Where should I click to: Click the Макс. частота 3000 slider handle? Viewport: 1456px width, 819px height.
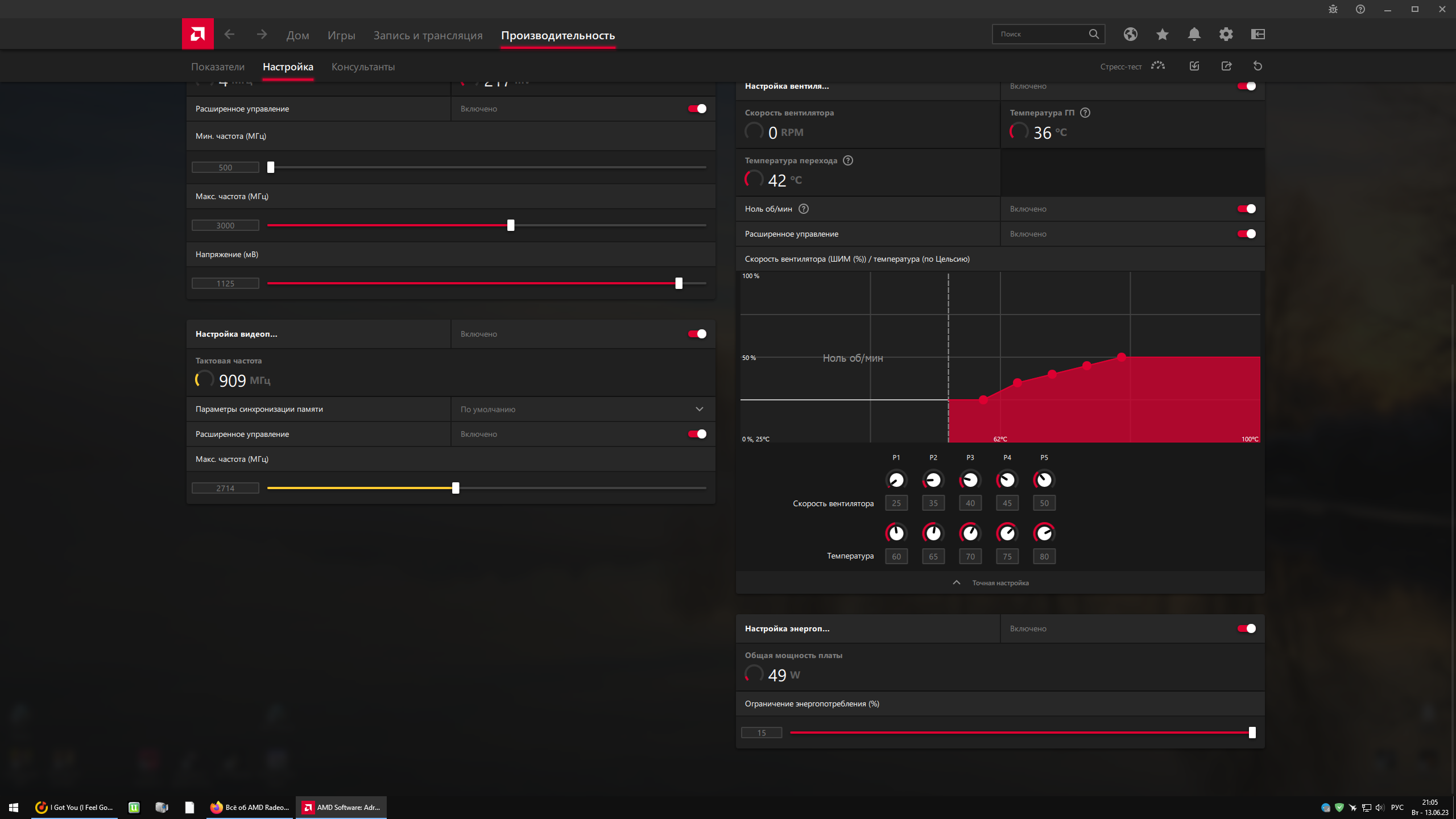point(510,225)
